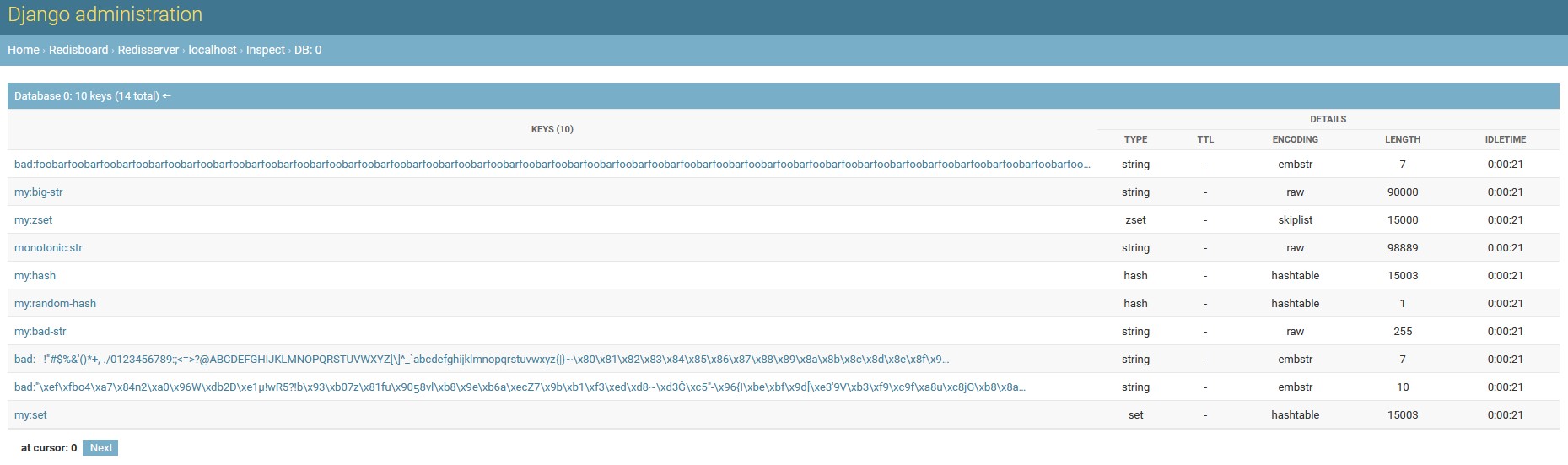Select DB: 0 breadcrumb text

tap(308, 50)
